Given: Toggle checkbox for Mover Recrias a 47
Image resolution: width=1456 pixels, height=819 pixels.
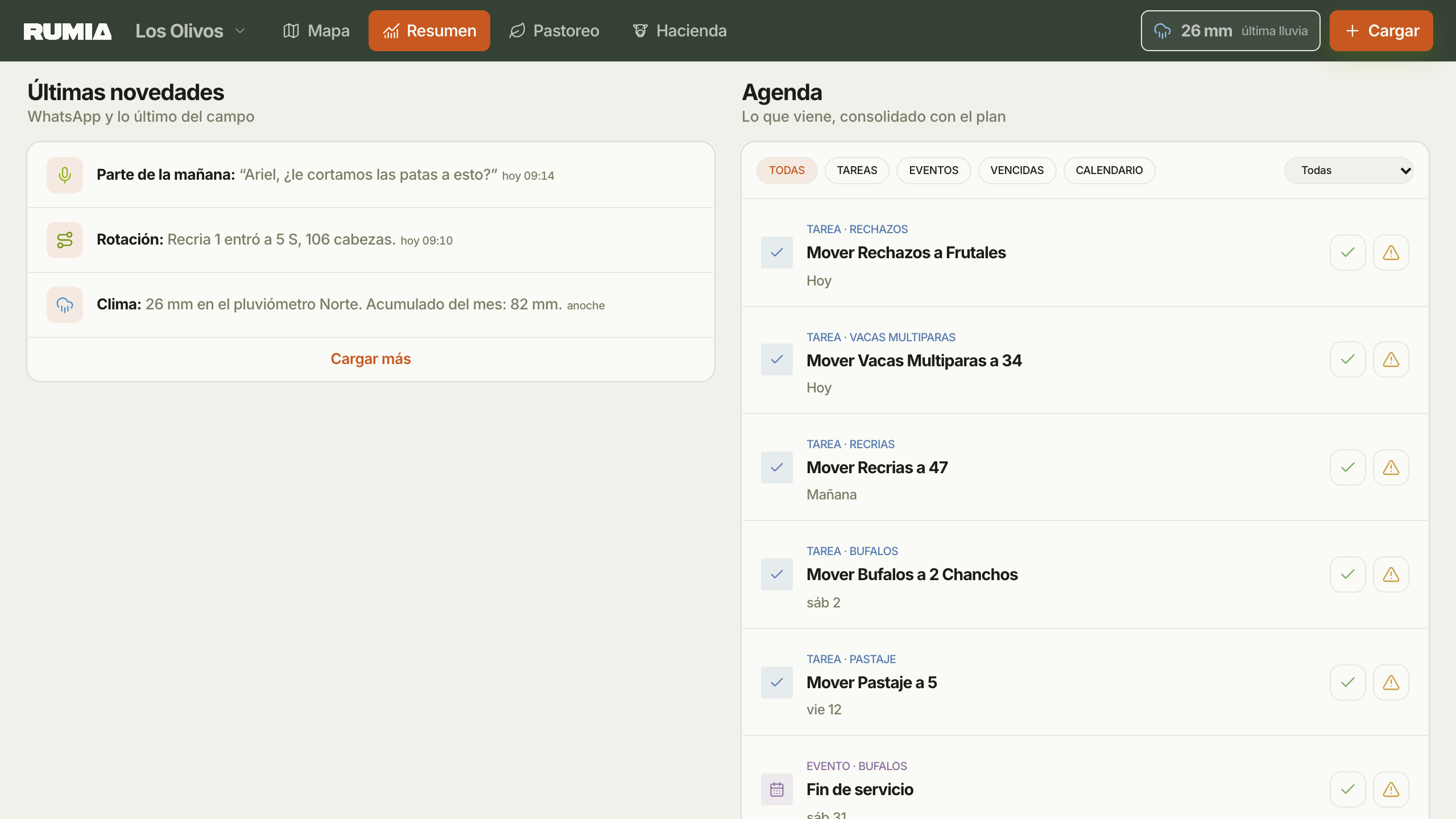Looking at the screenshot, I should tap(777, 468).
